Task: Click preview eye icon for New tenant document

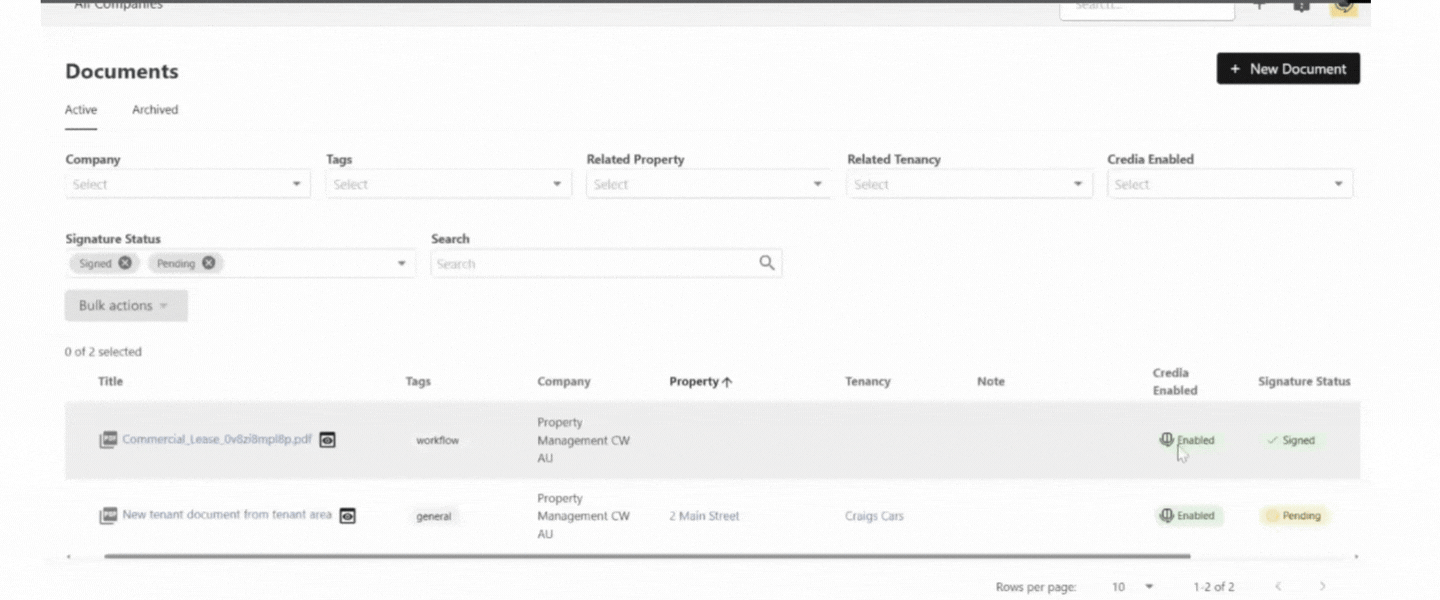Action: pyautogui.click(x=347, y=516)
